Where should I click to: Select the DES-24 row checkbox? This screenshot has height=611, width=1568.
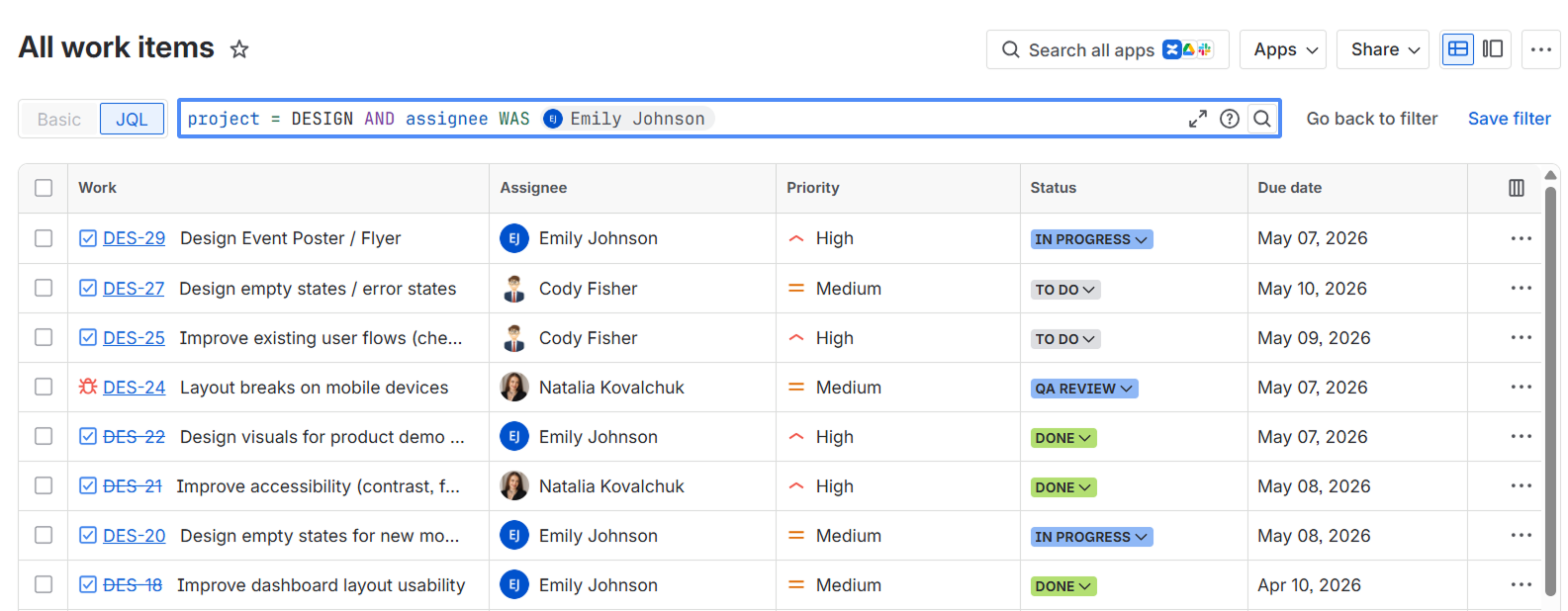tap(44, 387)
